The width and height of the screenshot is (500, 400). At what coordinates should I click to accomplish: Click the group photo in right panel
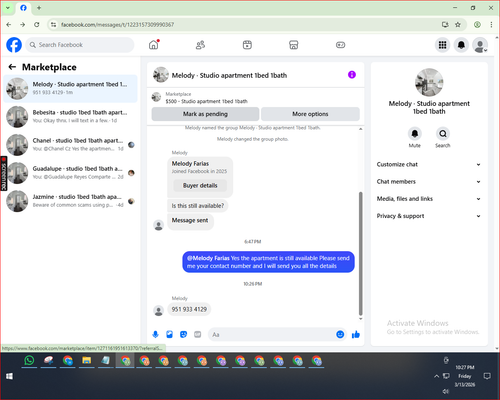429,82
